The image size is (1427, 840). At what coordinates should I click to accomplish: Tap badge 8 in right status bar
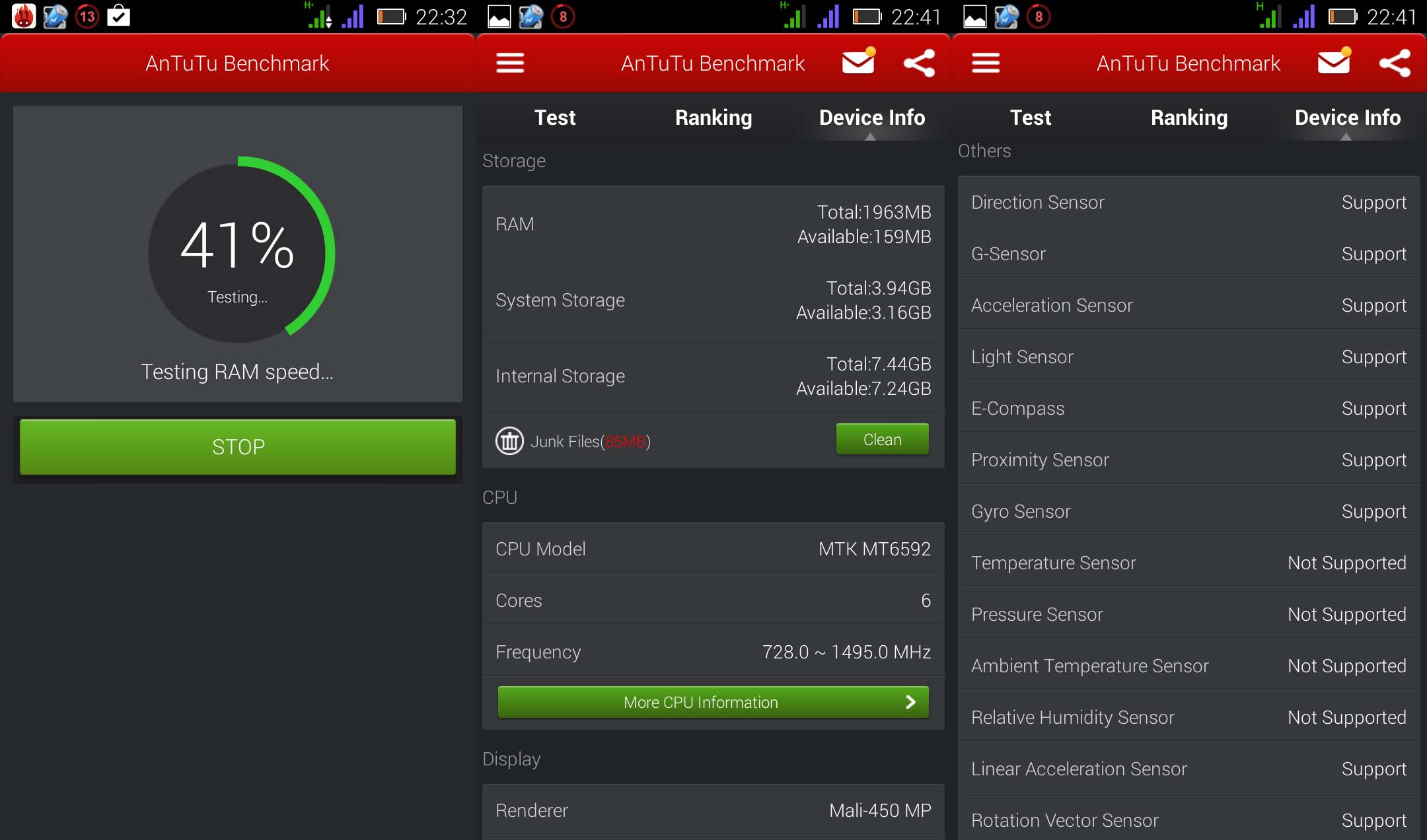(x=1039, y=17)
